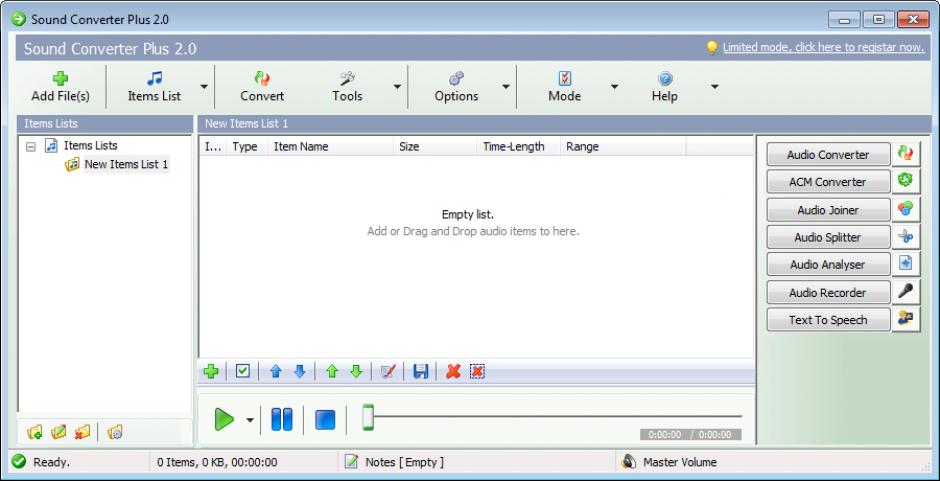
Task: Click the delete items list folder icon
Action: (x=82, y=432)
